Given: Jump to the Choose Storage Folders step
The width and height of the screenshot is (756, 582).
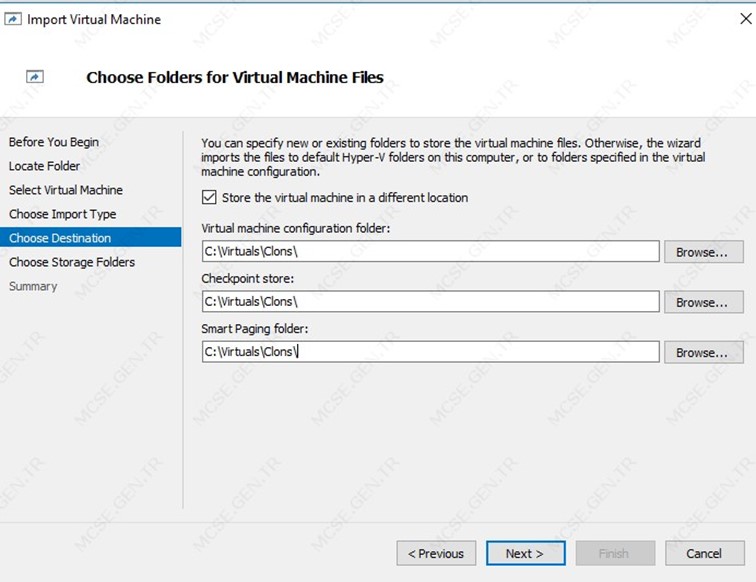Looking at the screenshot, I should point(72,262).
